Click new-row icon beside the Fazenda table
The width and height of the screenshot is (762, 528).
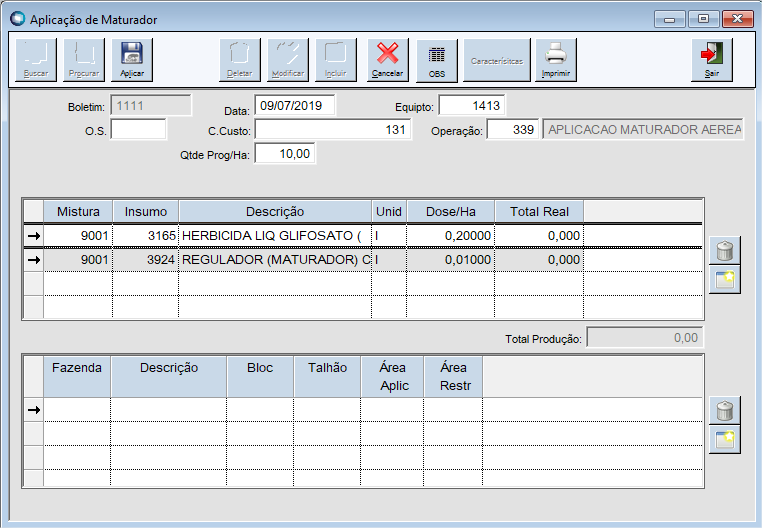pyautogui.click(x=725, y=440)
